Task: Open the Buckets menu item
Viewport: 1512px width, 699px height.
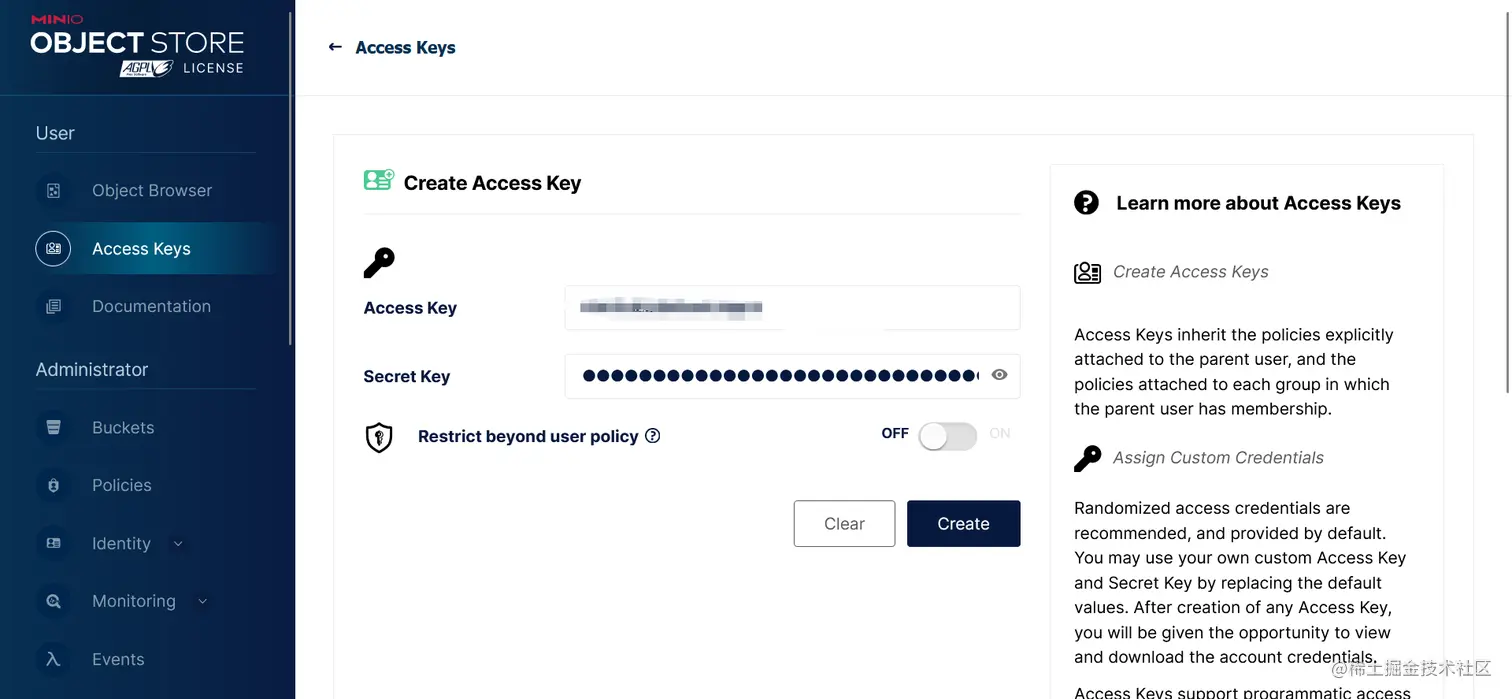Action: (123, 427)
